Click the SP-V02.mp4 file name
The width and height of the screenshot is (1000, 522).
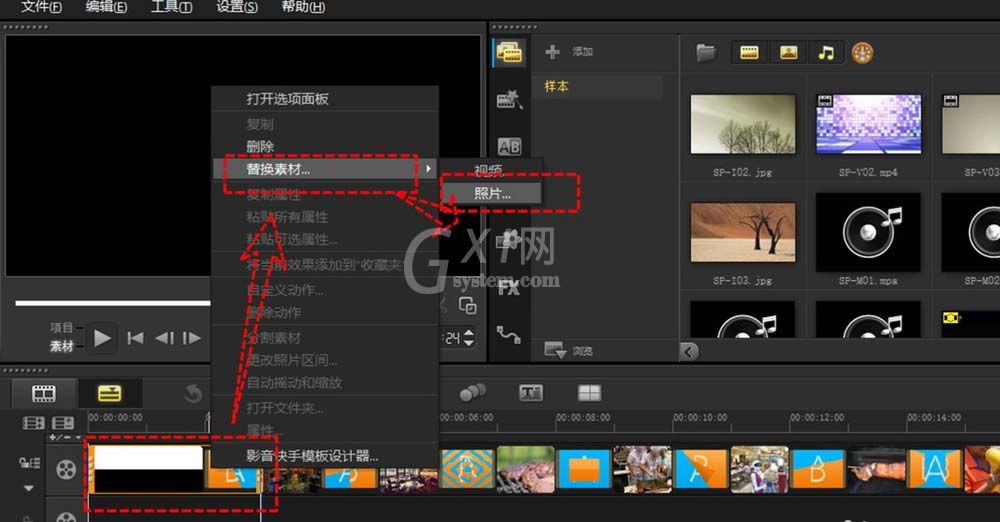tap(868, 172)
